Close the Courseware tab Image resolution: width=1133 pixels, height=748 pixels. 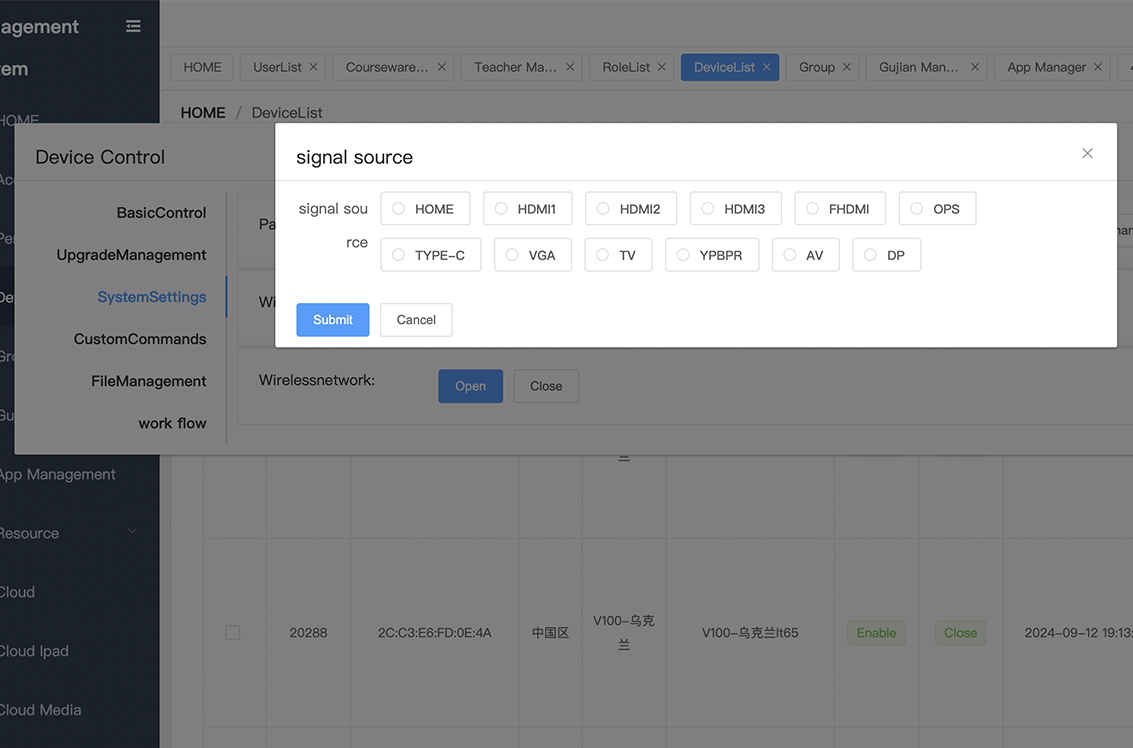pos(441,67)
